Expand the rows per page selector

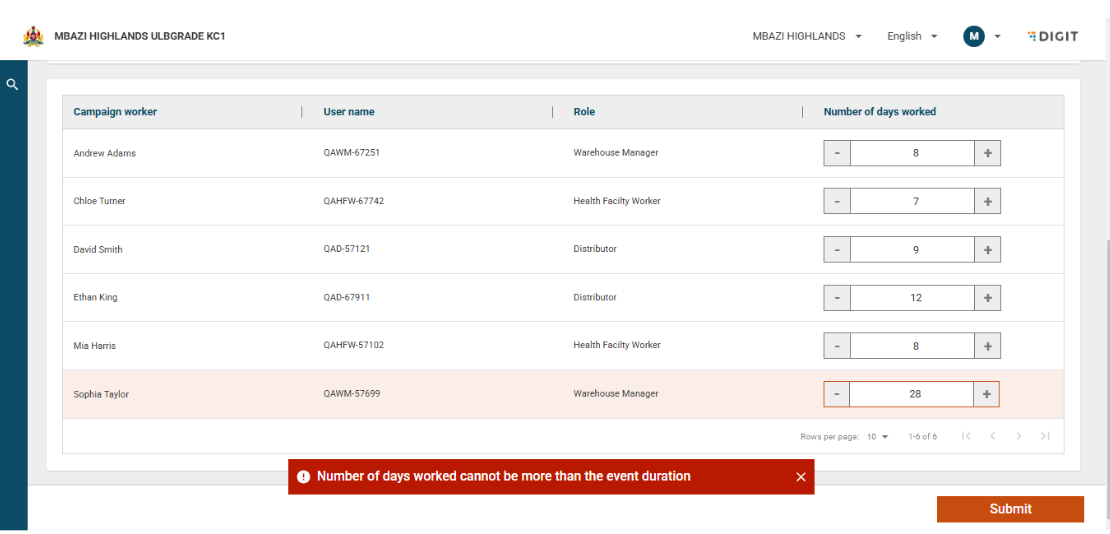tap(878, 437)
